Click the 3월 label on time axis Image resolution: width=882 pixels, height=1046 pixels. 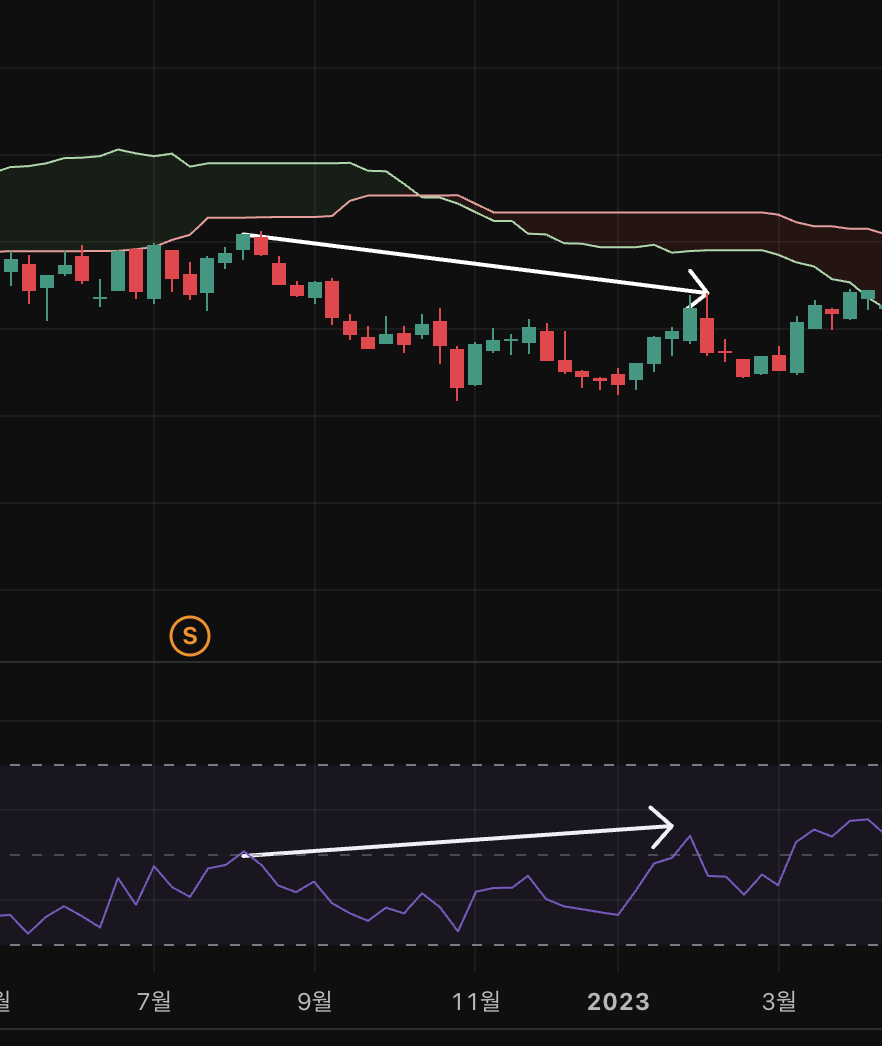point(779,1001)
